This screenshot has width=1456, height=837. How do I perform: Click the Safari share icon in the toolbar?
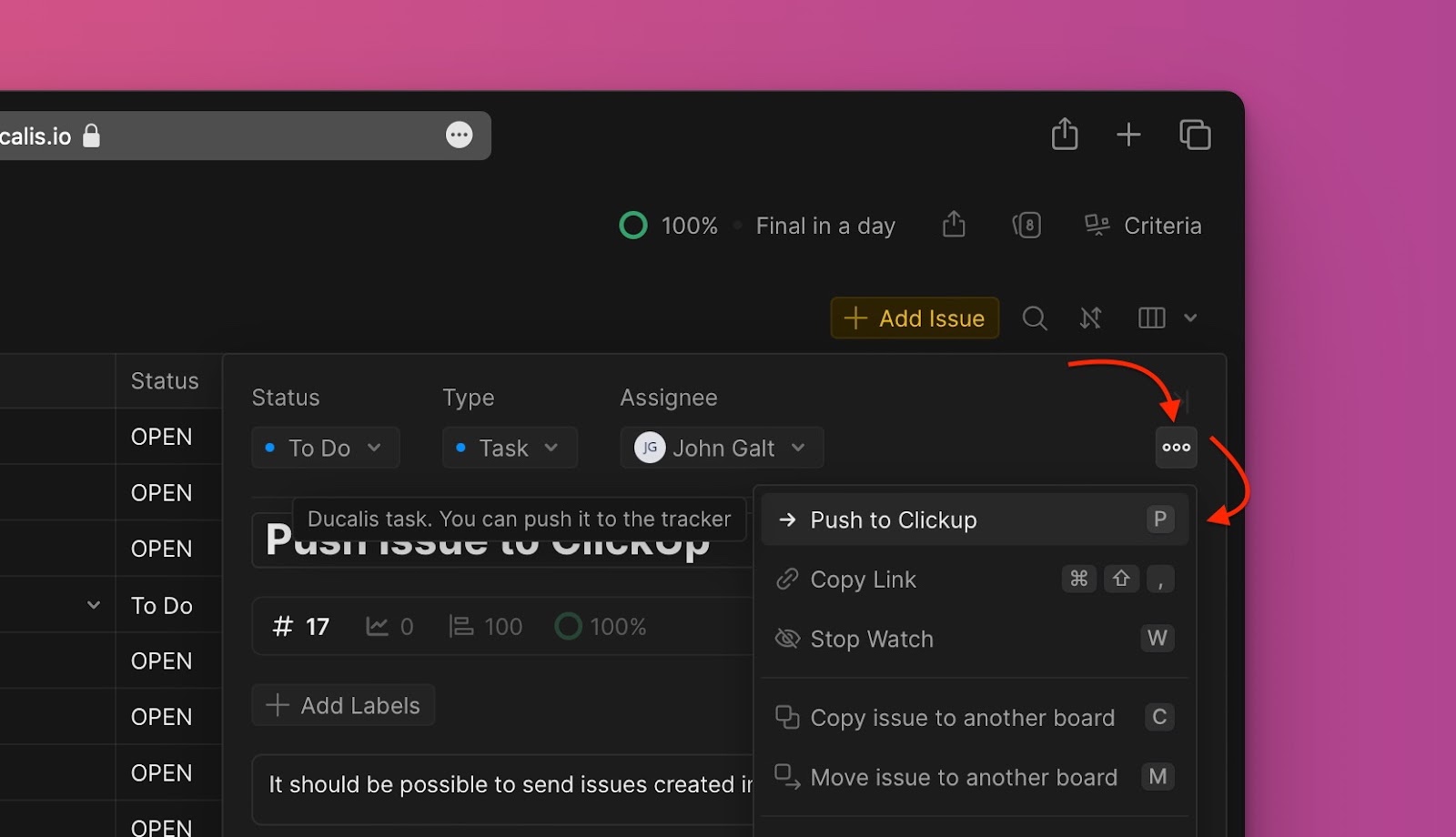point(1064,134)
